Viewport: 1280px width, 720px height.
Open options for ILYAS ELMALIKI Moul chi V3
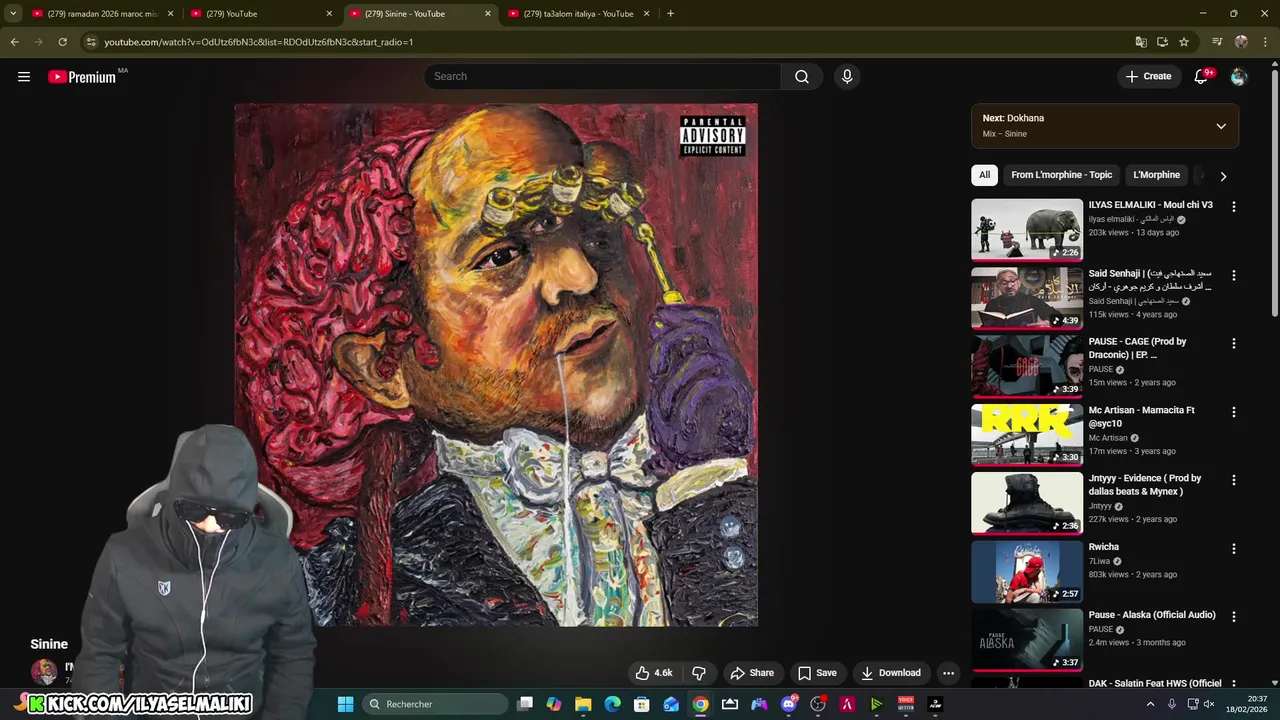click(x=1233, y=207)
